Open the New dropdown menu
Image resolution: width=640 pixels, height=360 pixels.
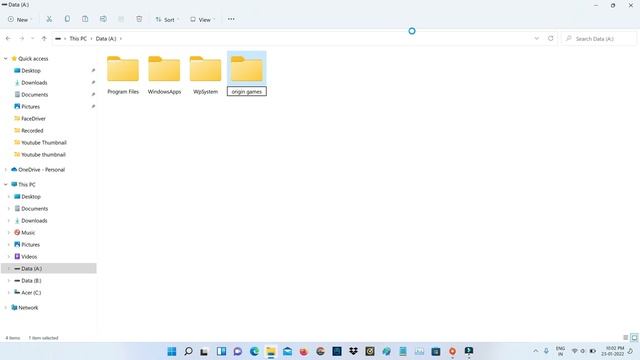[x=19, y=19]
